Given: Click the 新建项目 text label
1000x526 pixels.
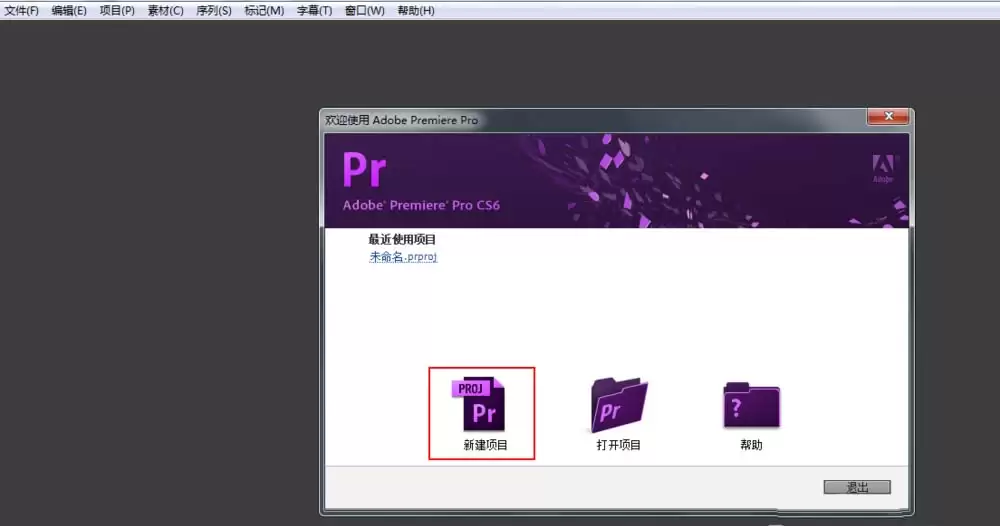Looking at the screenshot, I should click(485, 445).
